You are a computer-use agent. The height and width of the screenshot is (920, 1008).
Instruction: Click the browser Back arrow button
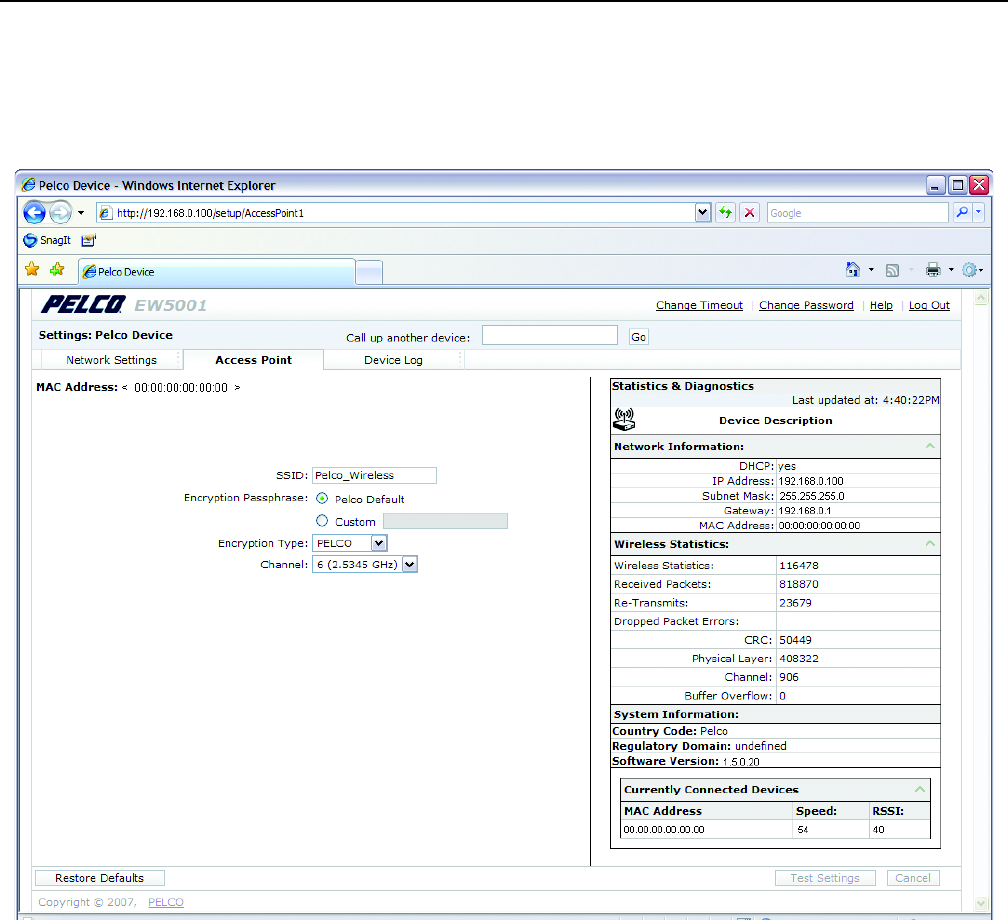[x=36, y=212]
